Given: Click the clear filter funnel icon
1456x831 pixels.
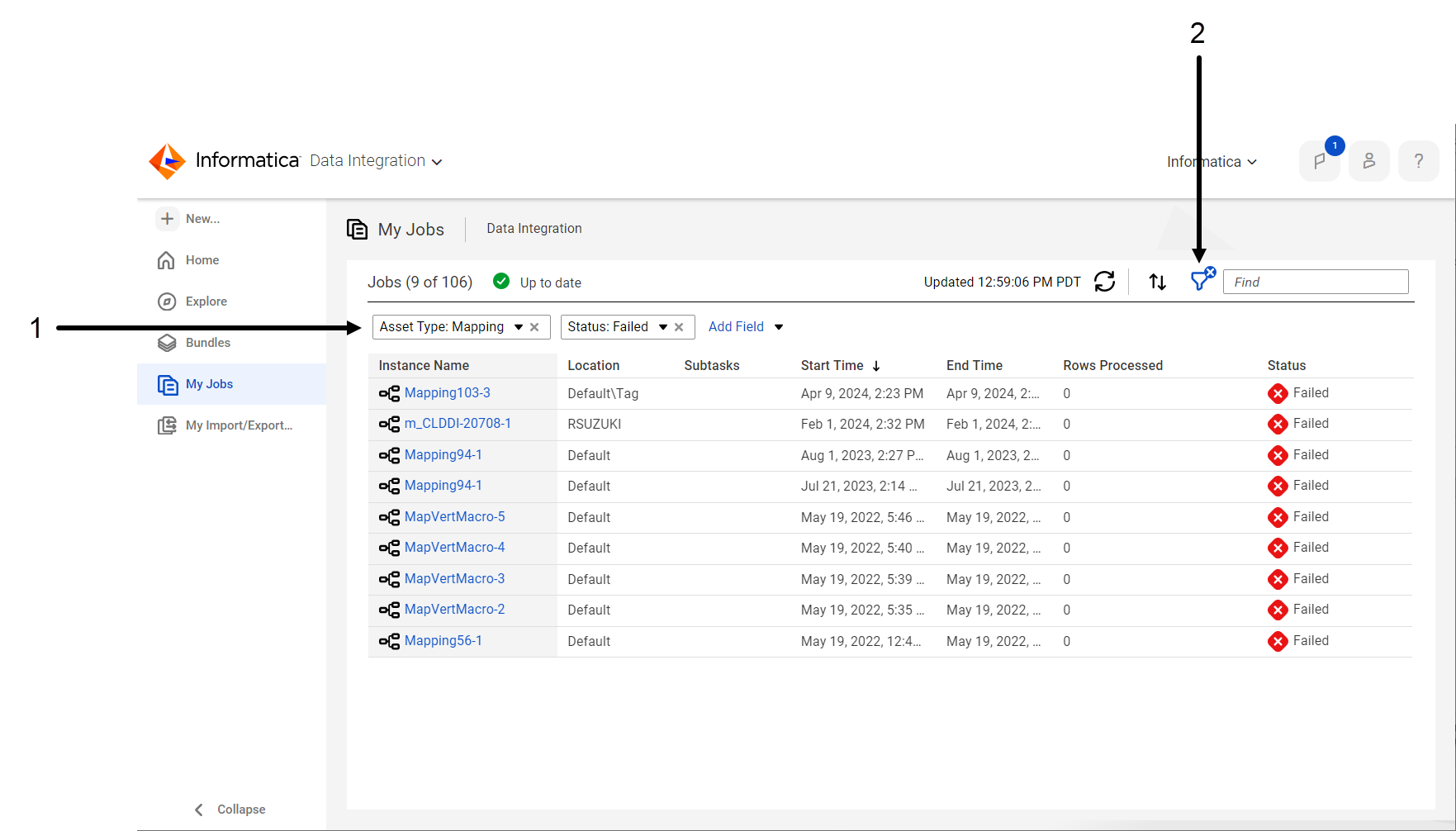Looking at the screenshot, I should pyautogui.click(x=1202, y=279).
